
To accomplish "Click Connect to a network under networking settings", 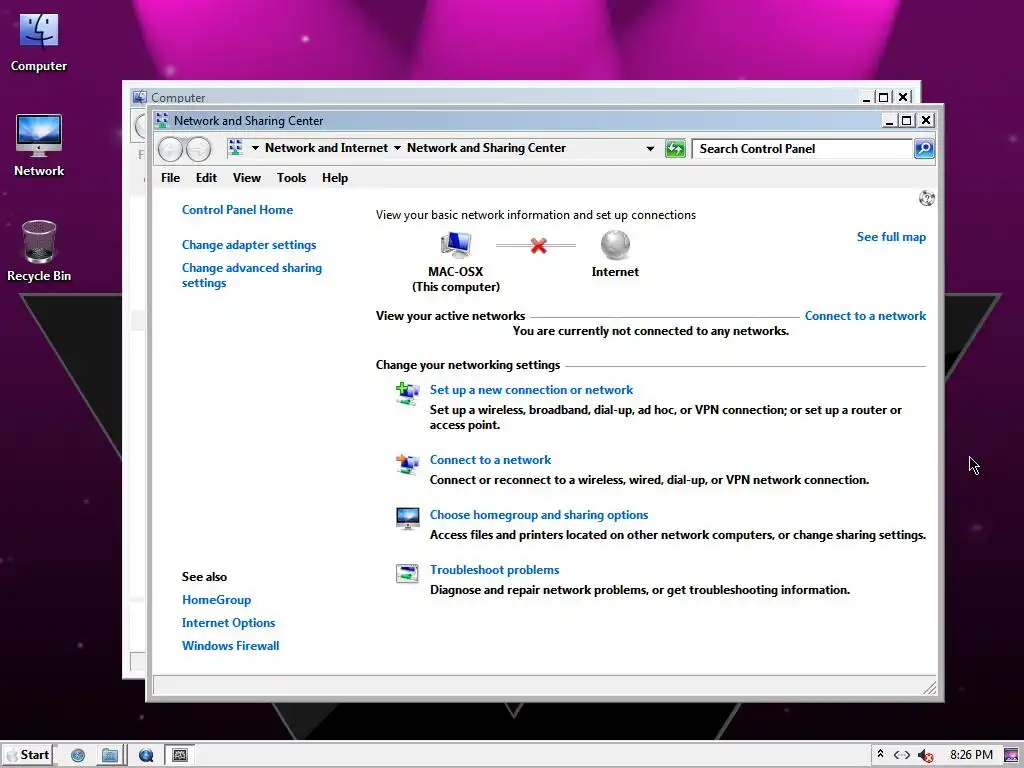I will pyautogui.click(x=490, y=460).
